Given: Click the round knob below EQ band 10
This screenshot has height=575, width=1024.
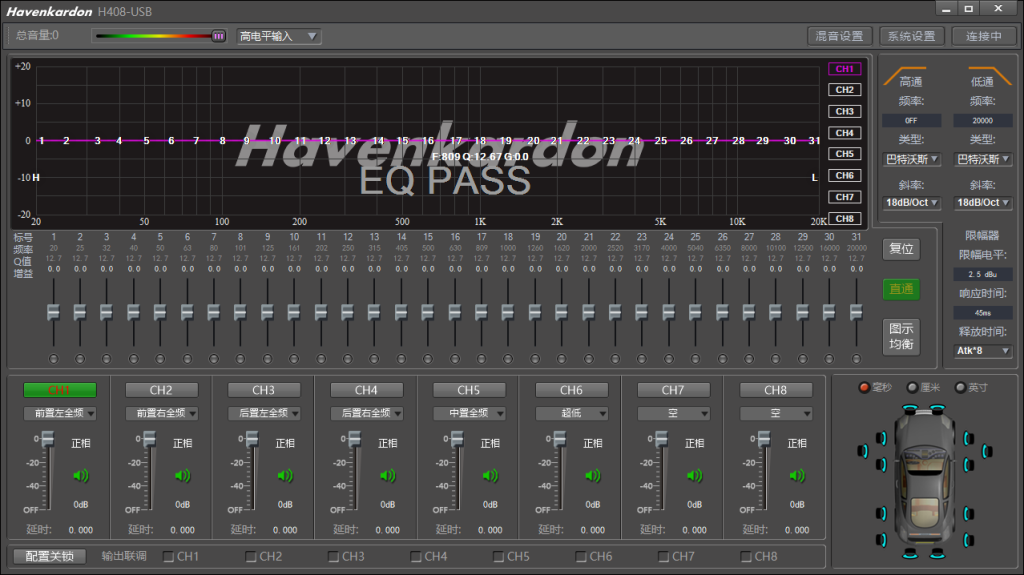Looking at the screenshot, I should tap(294, 359).
